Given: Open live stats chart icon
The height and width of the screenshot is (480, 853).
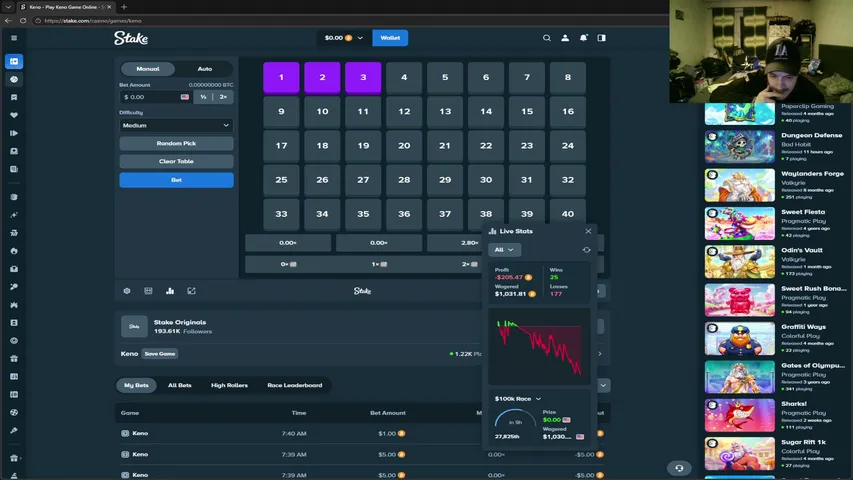Looking at the screenshot, I should (x=170, y=291).
